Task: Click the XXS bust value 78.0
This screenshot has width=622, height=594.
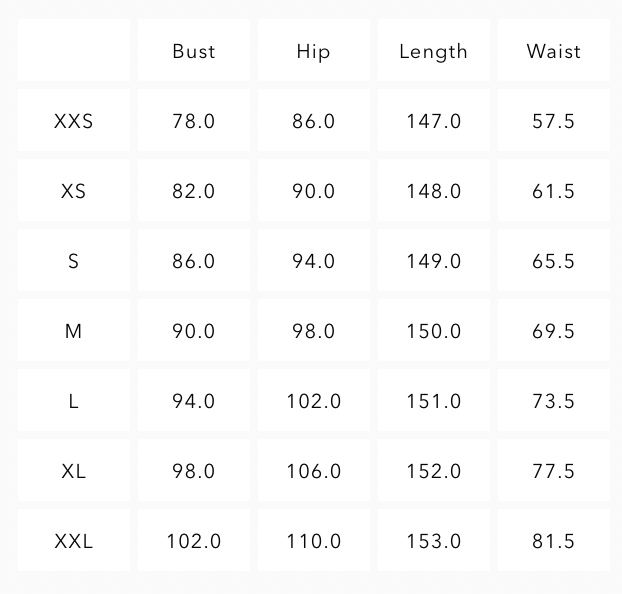Action: coord(193,121)
